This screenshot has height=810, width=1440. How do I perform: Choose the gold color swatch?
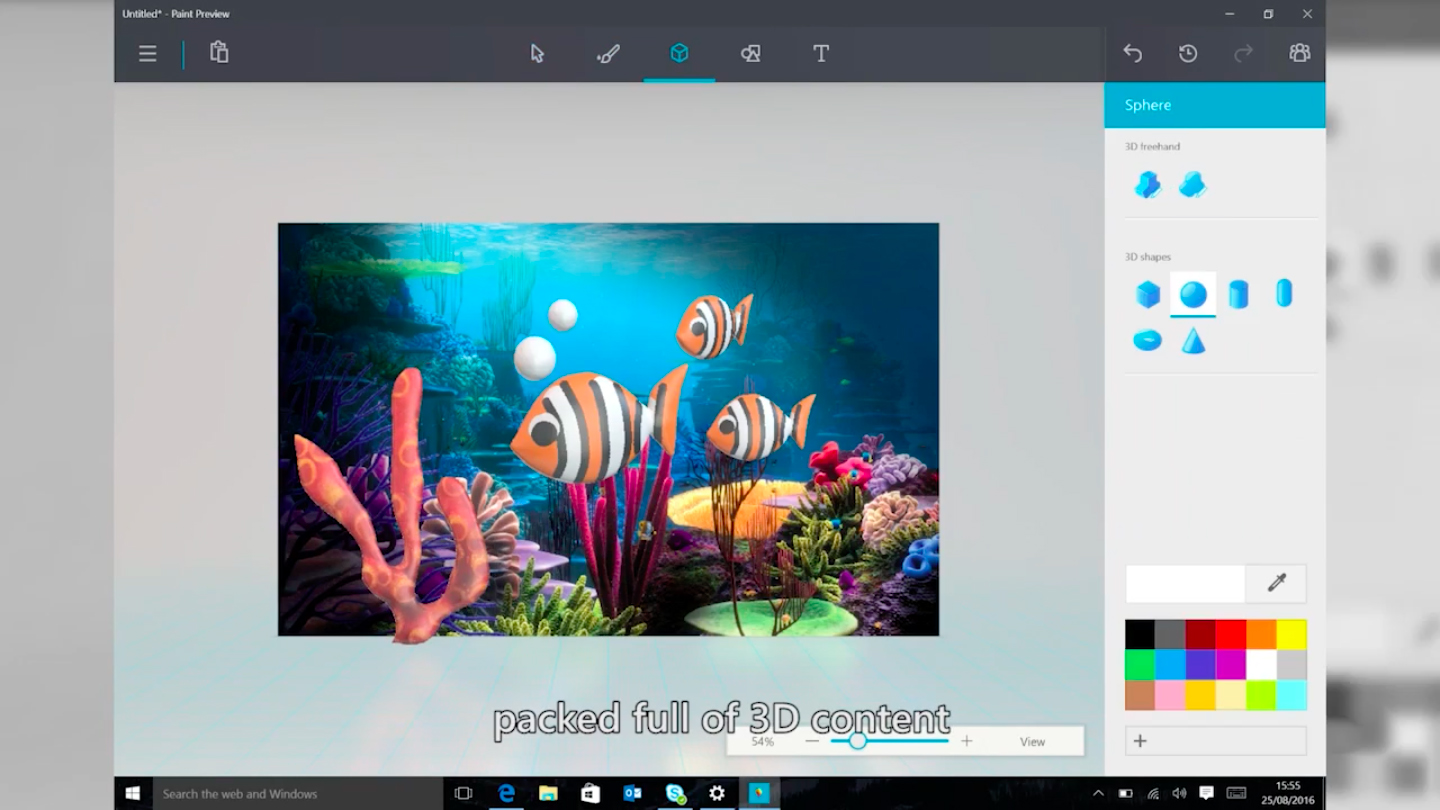1201,695
